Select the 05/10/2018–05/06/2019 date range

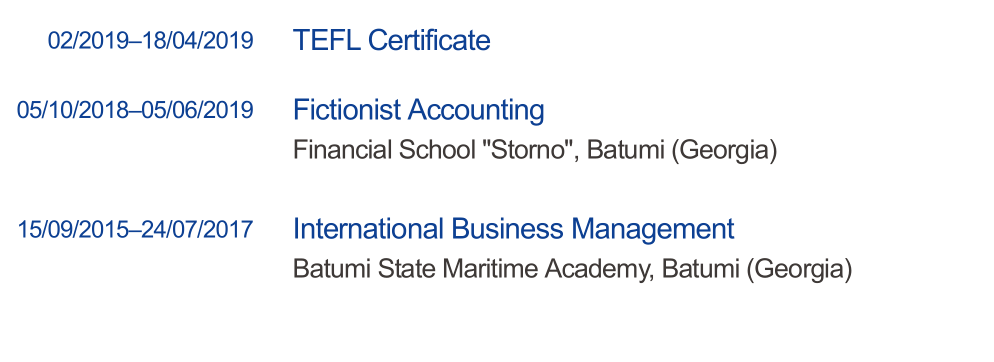coord(135,110)
